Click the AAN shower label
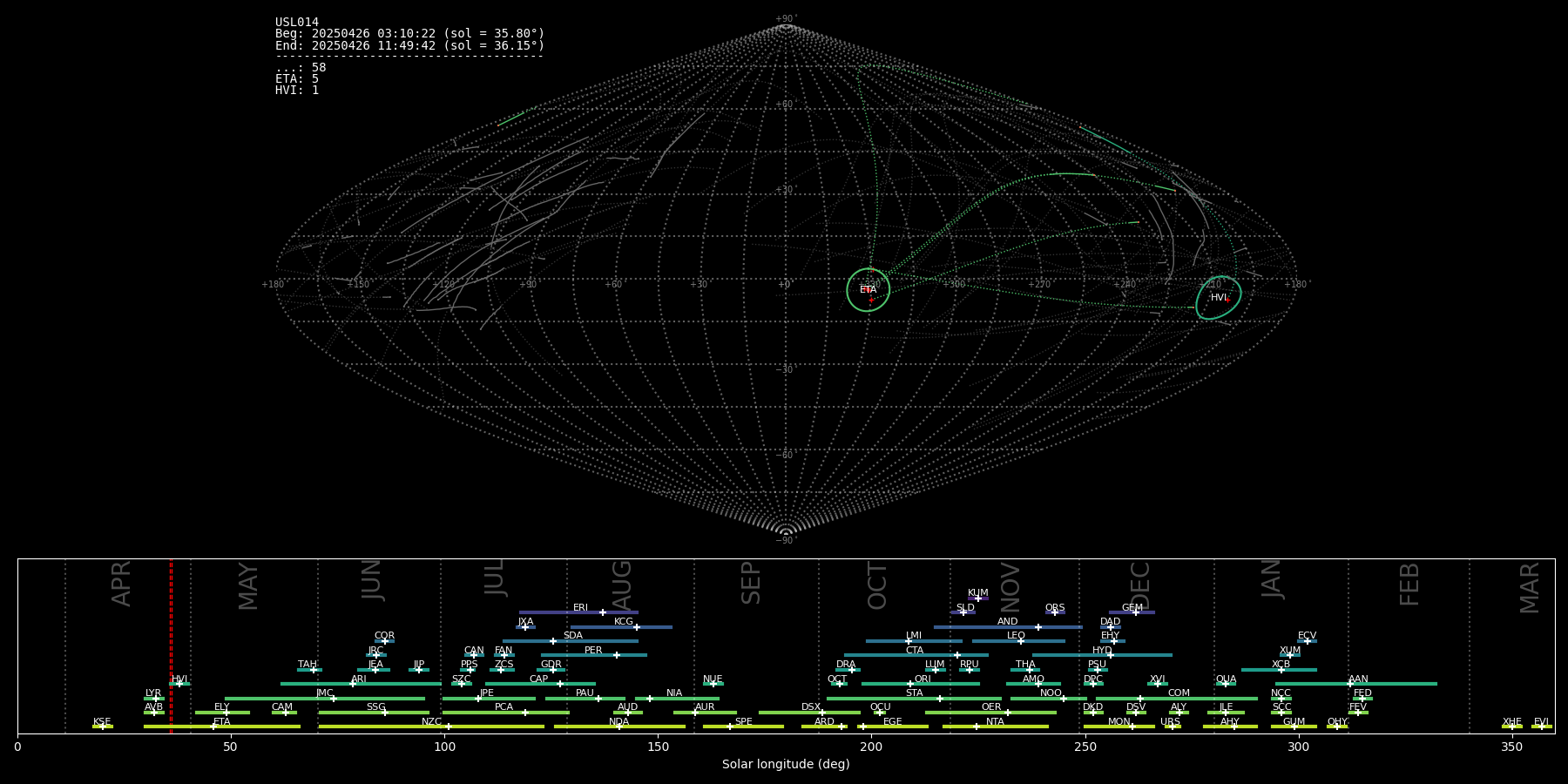This screenshot has height=784, width=1568. pyautogui.click(x=1358, y=679)
